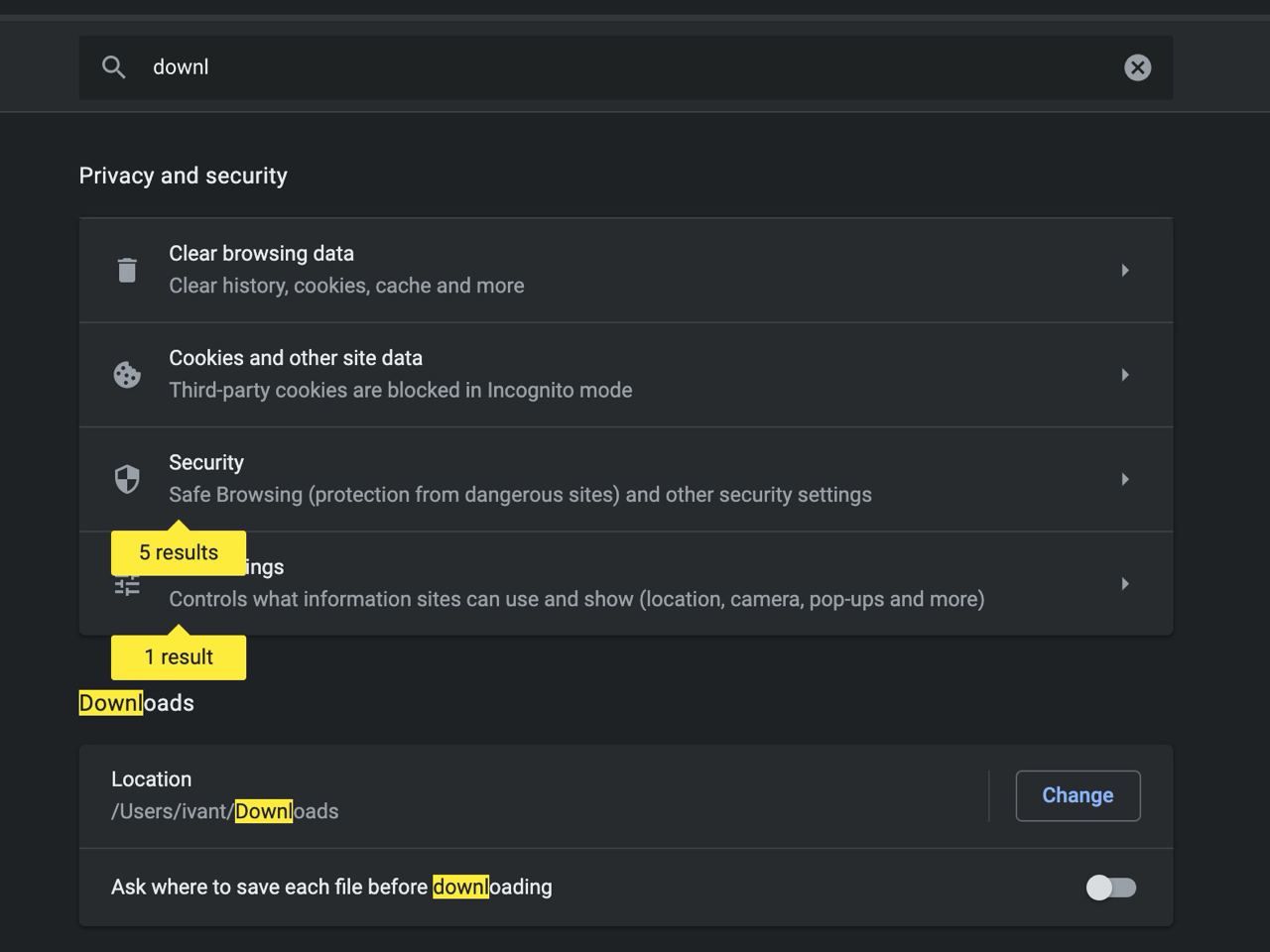The height and width of the screenshot is (952, 1270).
Task: Clear the search box with X icon
Action: (x=1137, y=67)
